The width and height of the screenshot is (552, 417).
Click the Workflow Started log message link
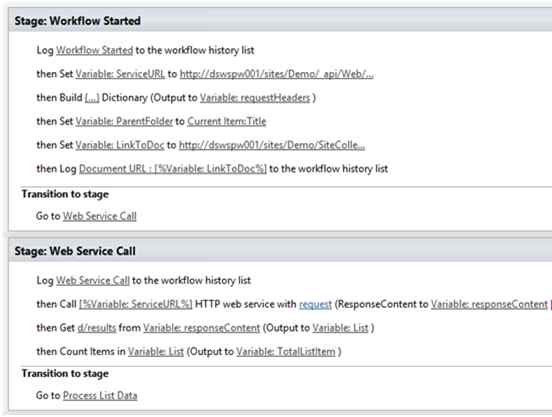pos(94,50)
